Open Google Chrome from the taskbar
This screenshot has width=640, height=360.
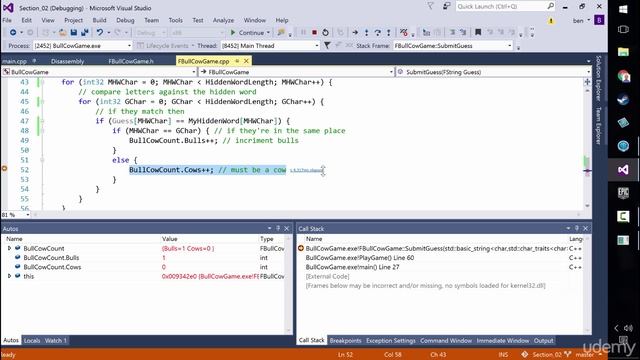click(623, 76)
